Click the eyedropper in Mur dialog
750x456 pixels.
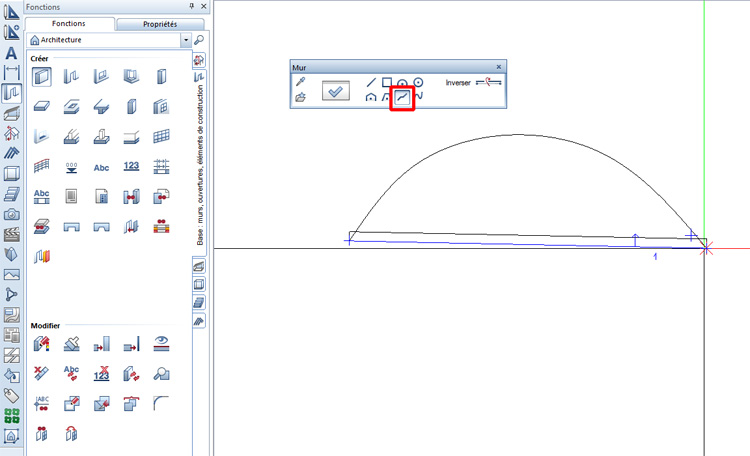click(x=300, y=82)
